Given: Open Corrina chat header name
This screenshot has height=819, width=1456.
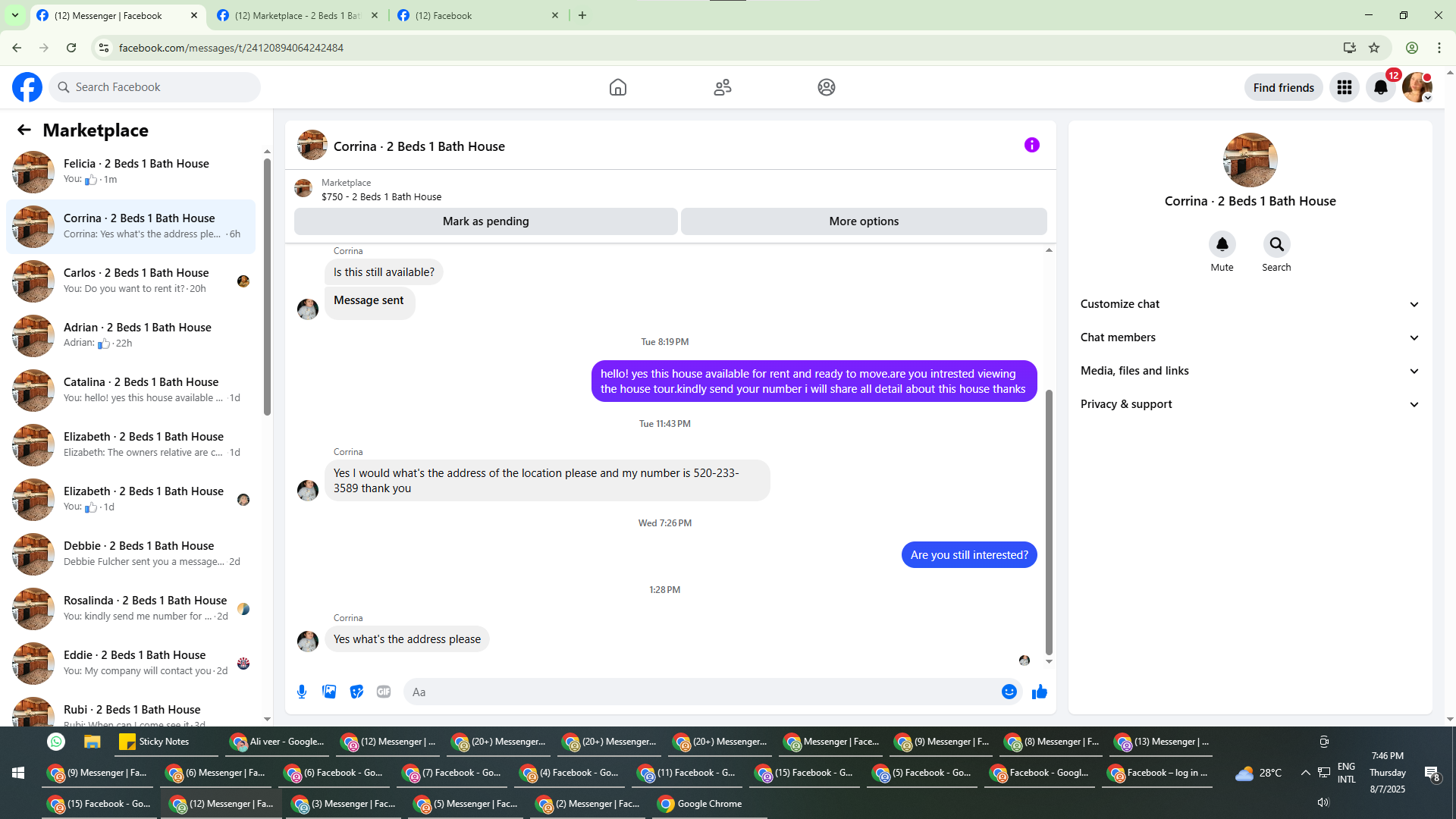Looking at the screenshot, I should pyautogui.click(x=419, y=146).
